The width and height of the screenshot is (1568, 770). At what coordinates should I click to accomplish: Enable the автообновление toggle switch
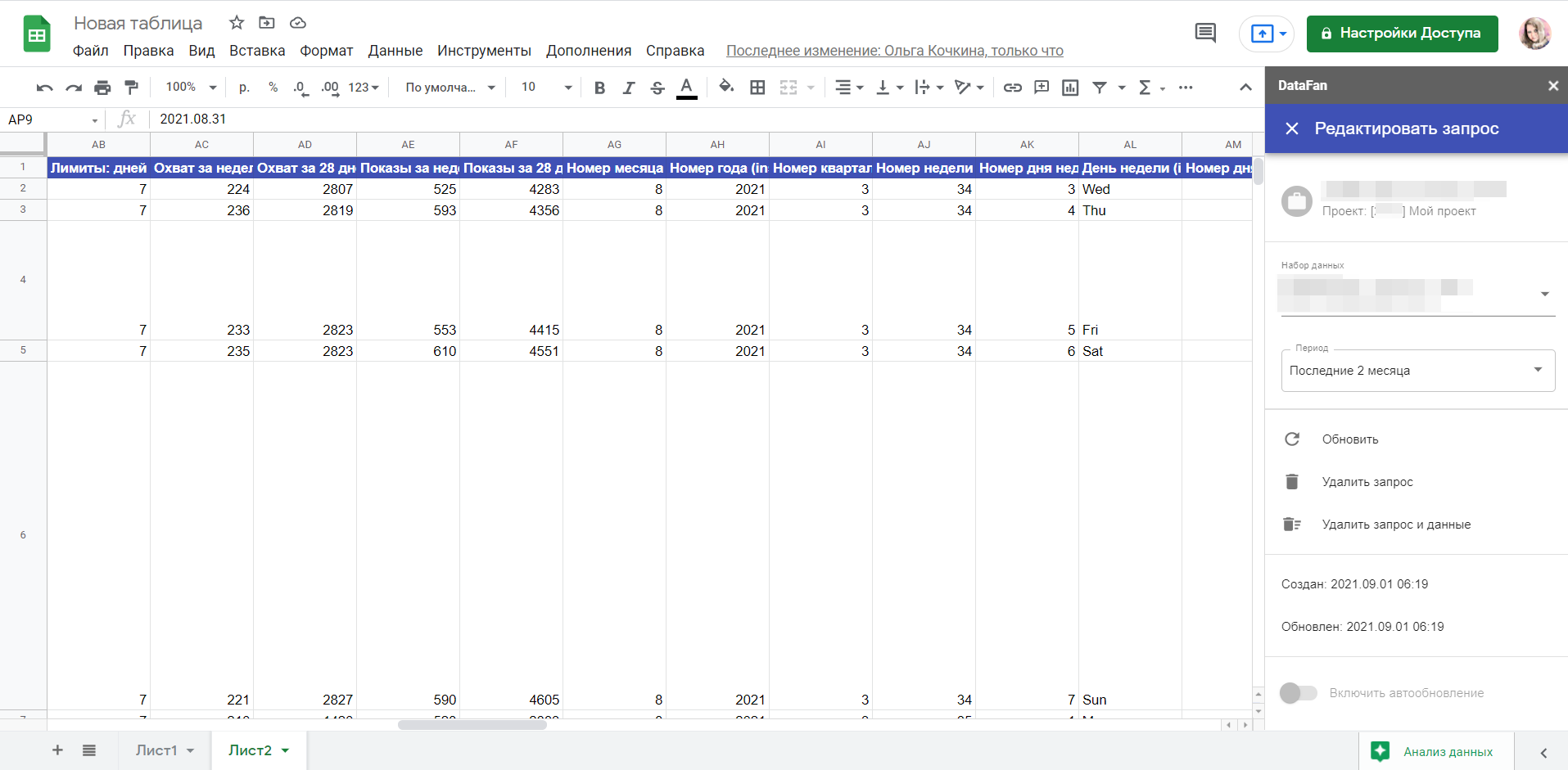tap(1298, 693)
